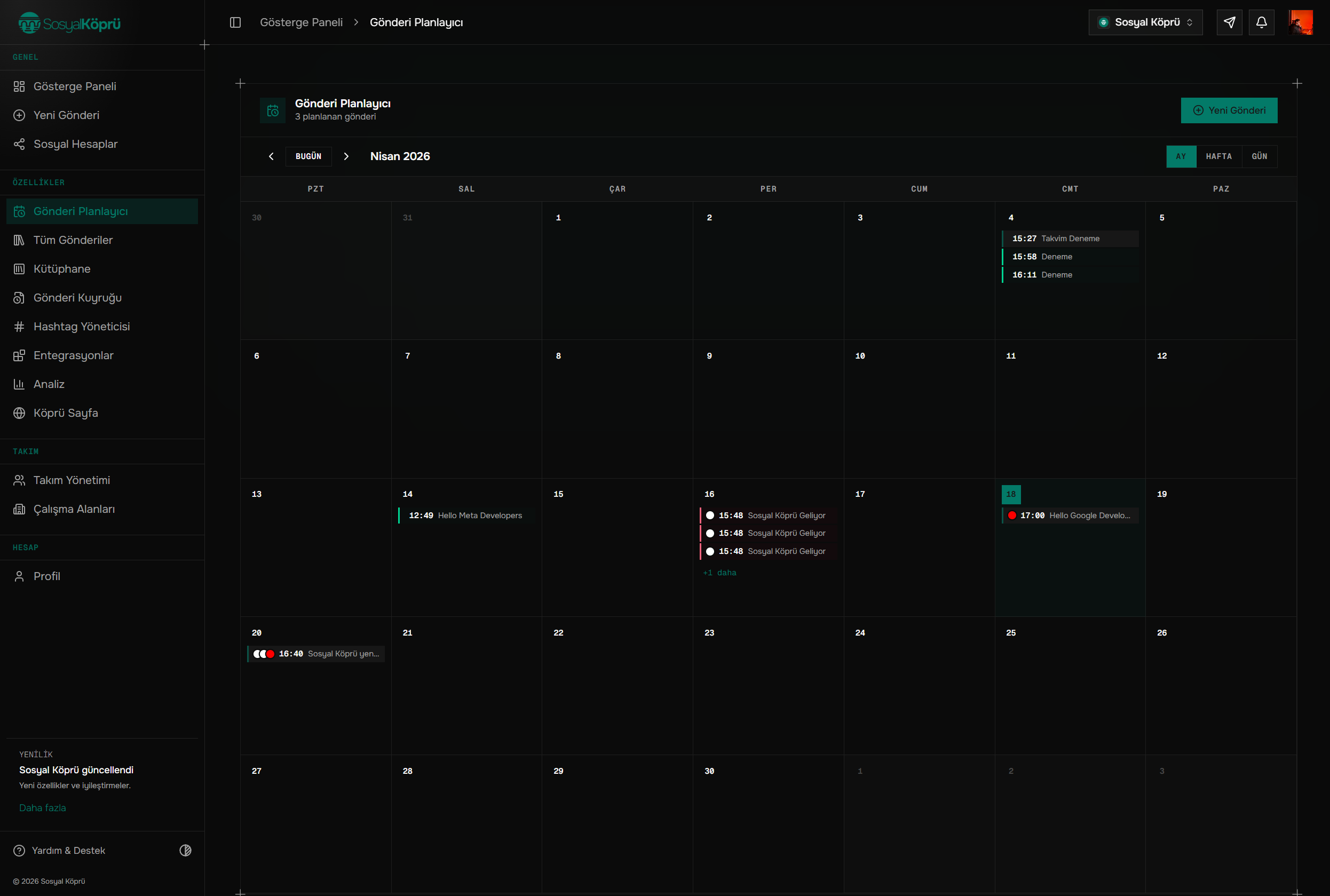Open Gönderi Kuyruğu menu item
Viewport: 1330px width, 896px height.
tap(102, 298)
